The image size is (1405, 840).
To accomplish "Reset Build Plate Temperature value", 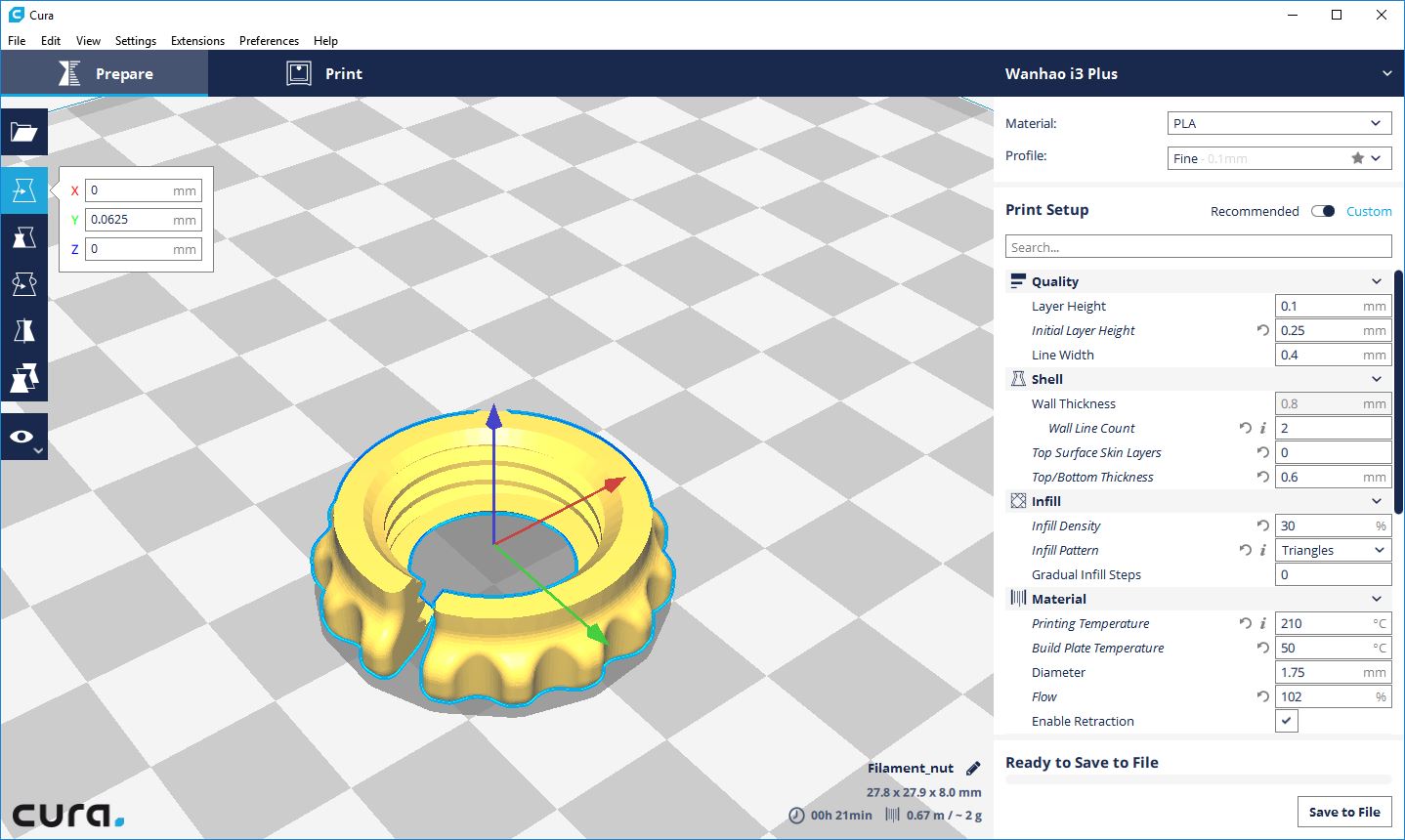I will [x=1263, y=648].
